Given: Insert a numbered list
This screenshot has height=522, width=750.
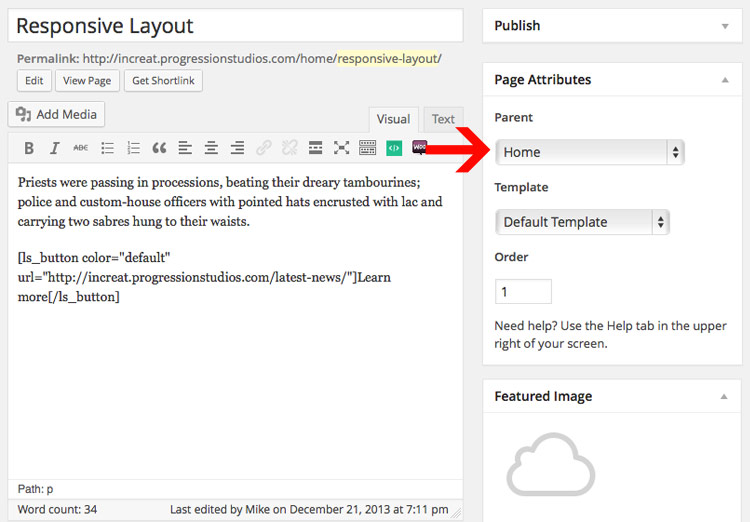Looking at the screenshot, I should (133, 148).
